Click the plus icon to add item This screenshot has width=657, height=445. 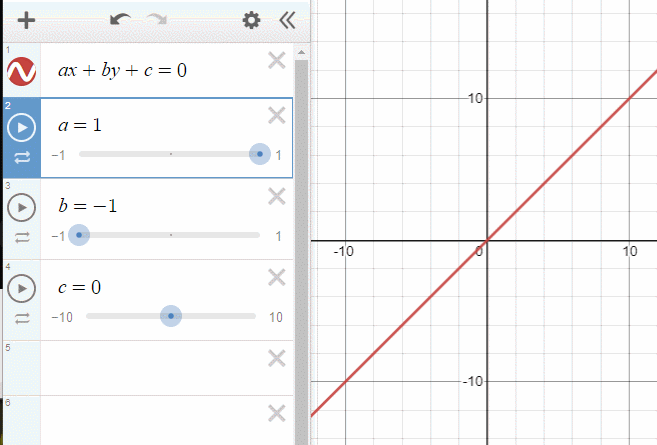click(x=27, y=20)
